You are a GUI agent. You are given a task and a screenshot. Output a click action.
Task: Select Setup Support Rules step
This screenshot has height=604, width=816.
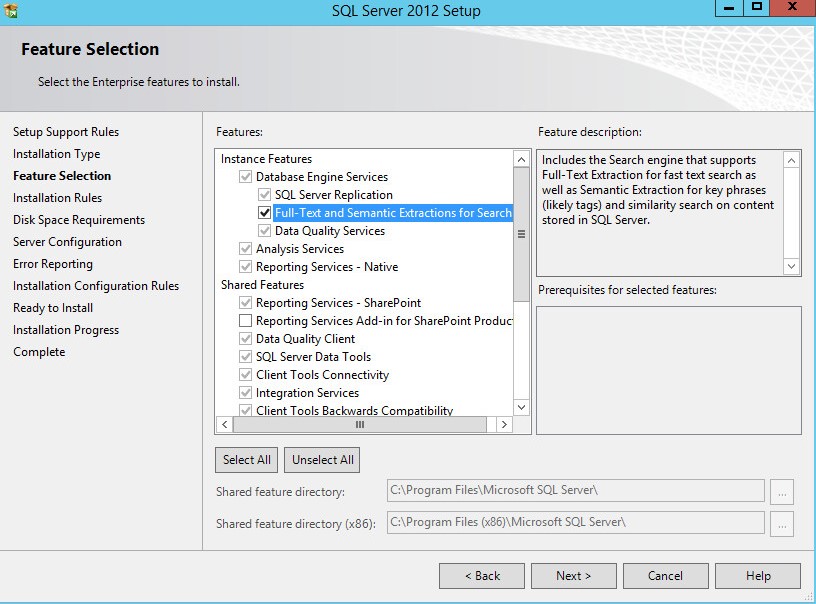click(x=66, y=132)
